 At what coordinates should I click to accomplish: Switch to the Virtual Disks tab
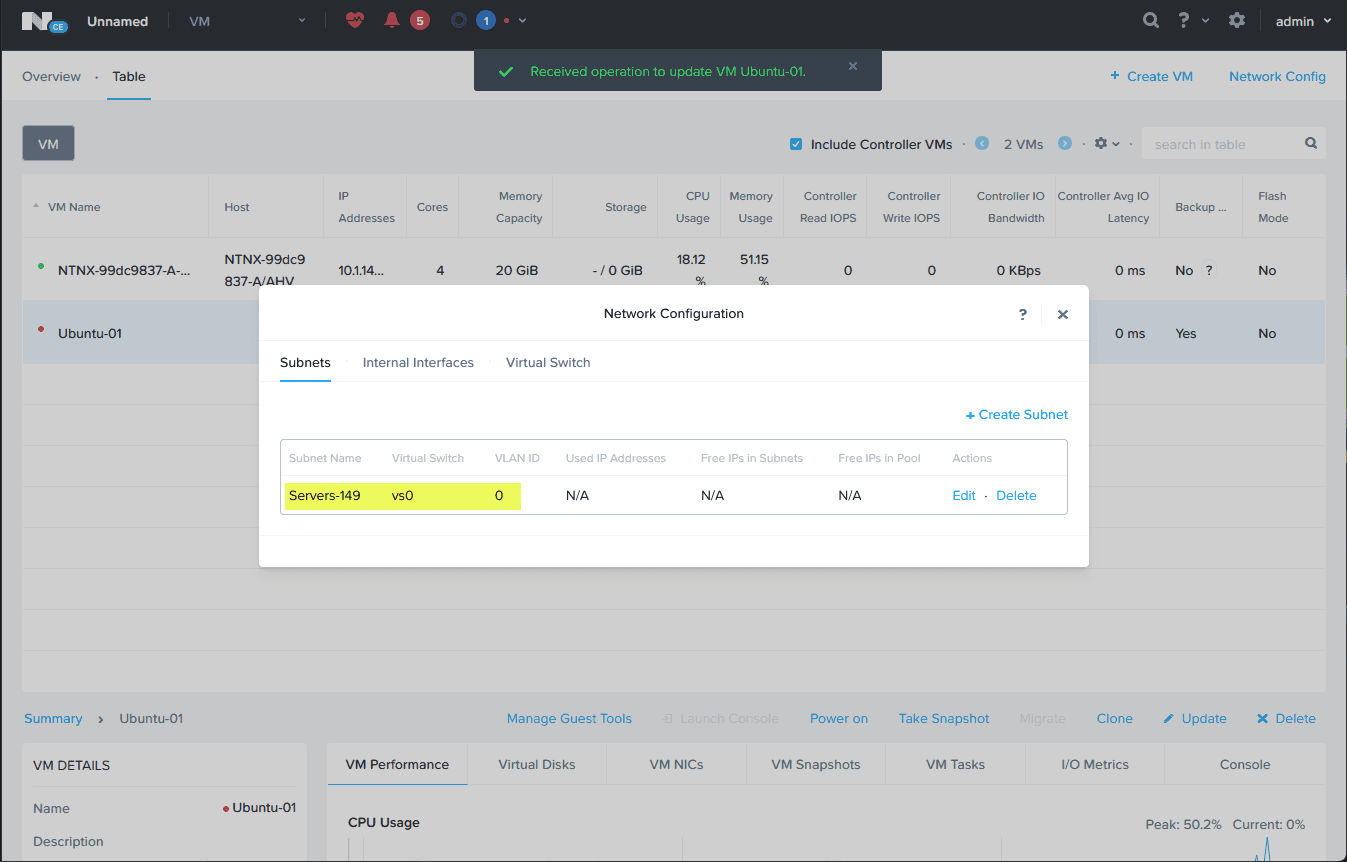[x=537, y=764]
